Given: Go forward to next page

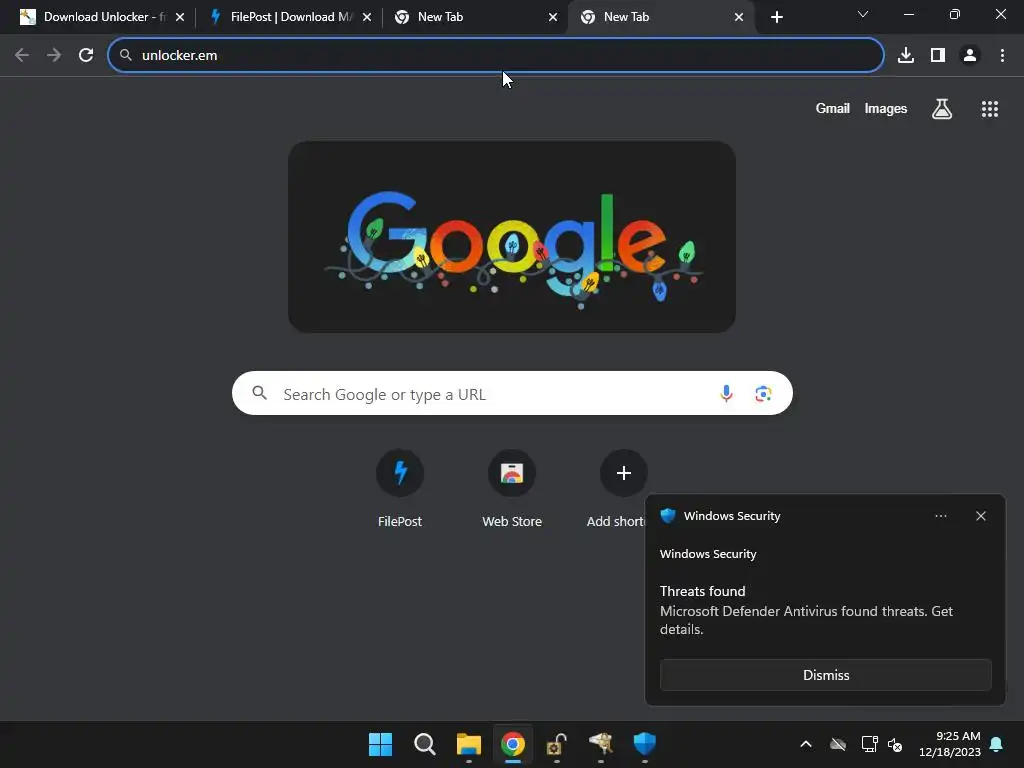Looking at the screenshot, I should point(54,55).
